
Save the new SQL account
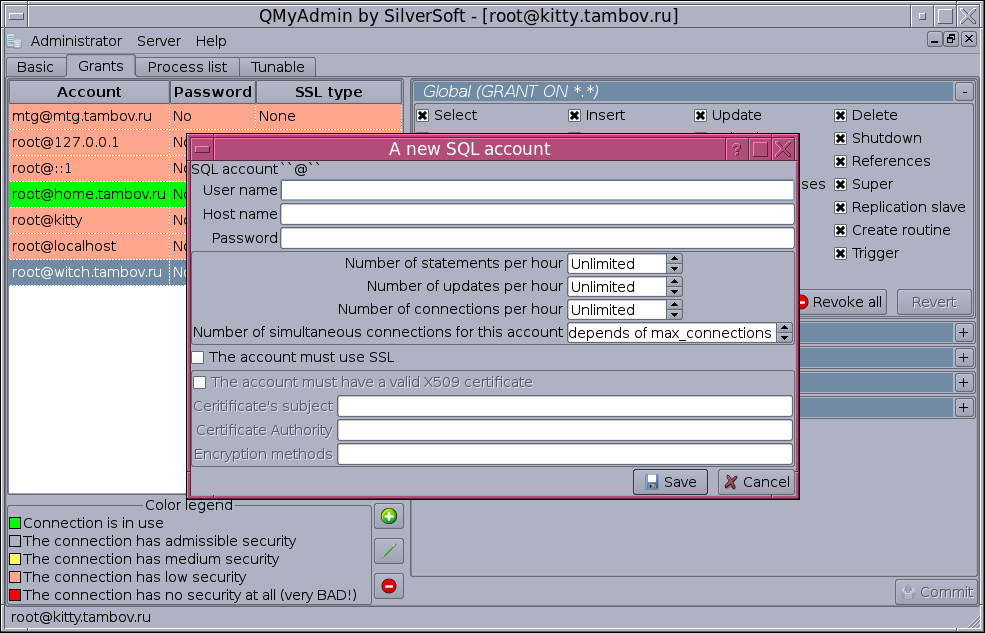pyautogui.click(x=670, y=482)
